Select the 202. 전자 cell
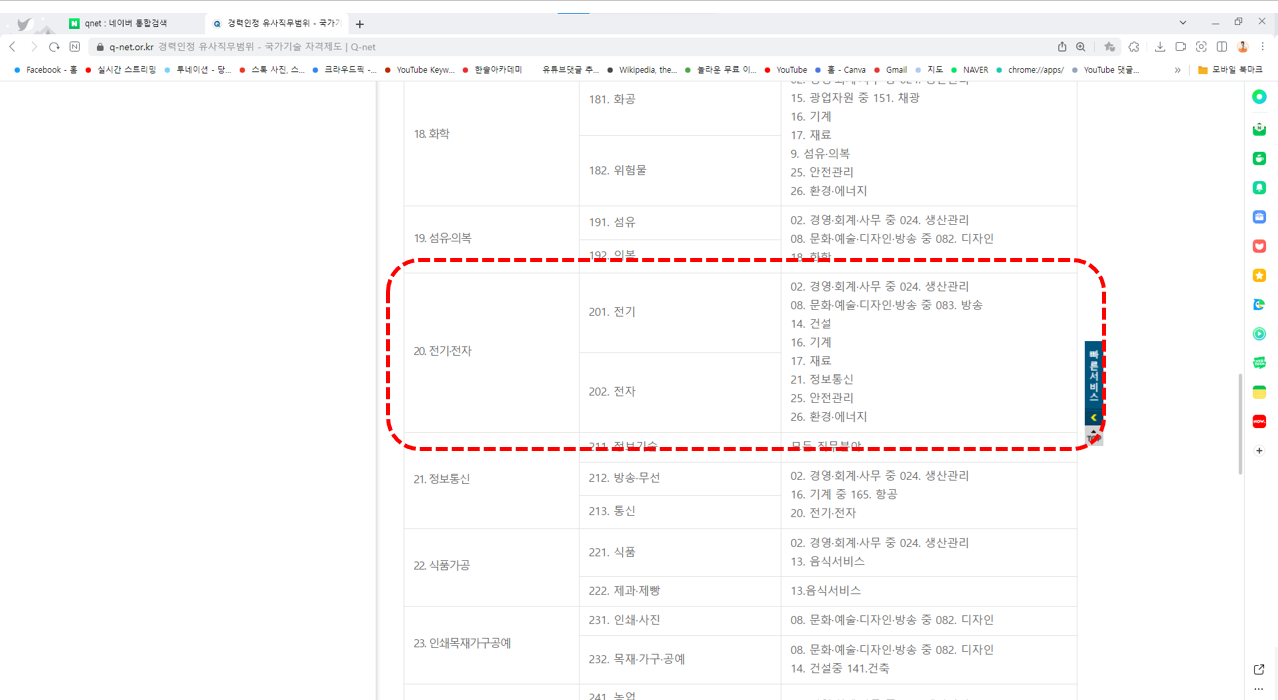This screenshot has height=700, width=1278. 680,392
